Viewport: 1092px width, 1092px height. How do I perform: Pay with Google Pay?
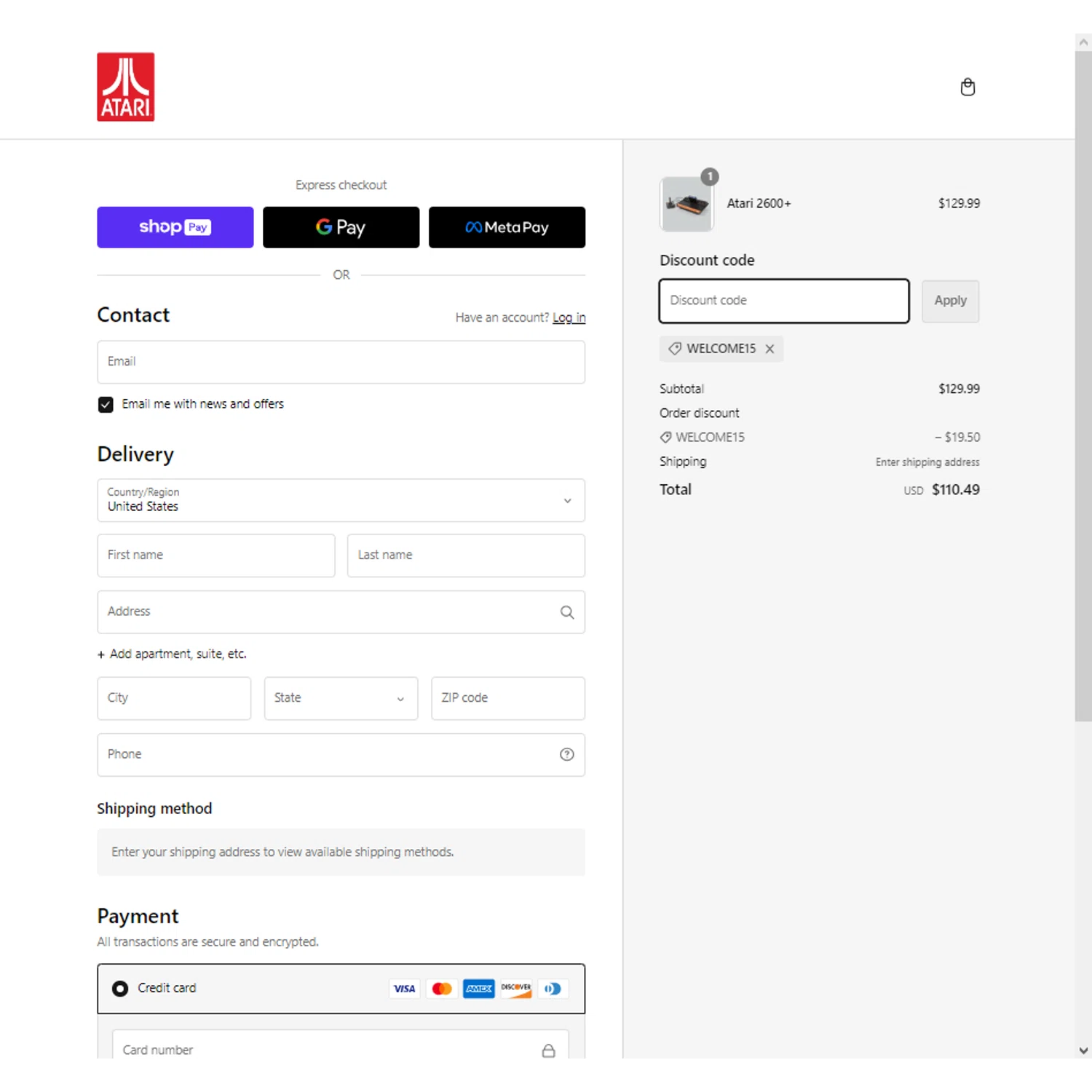tap(341, 227)
